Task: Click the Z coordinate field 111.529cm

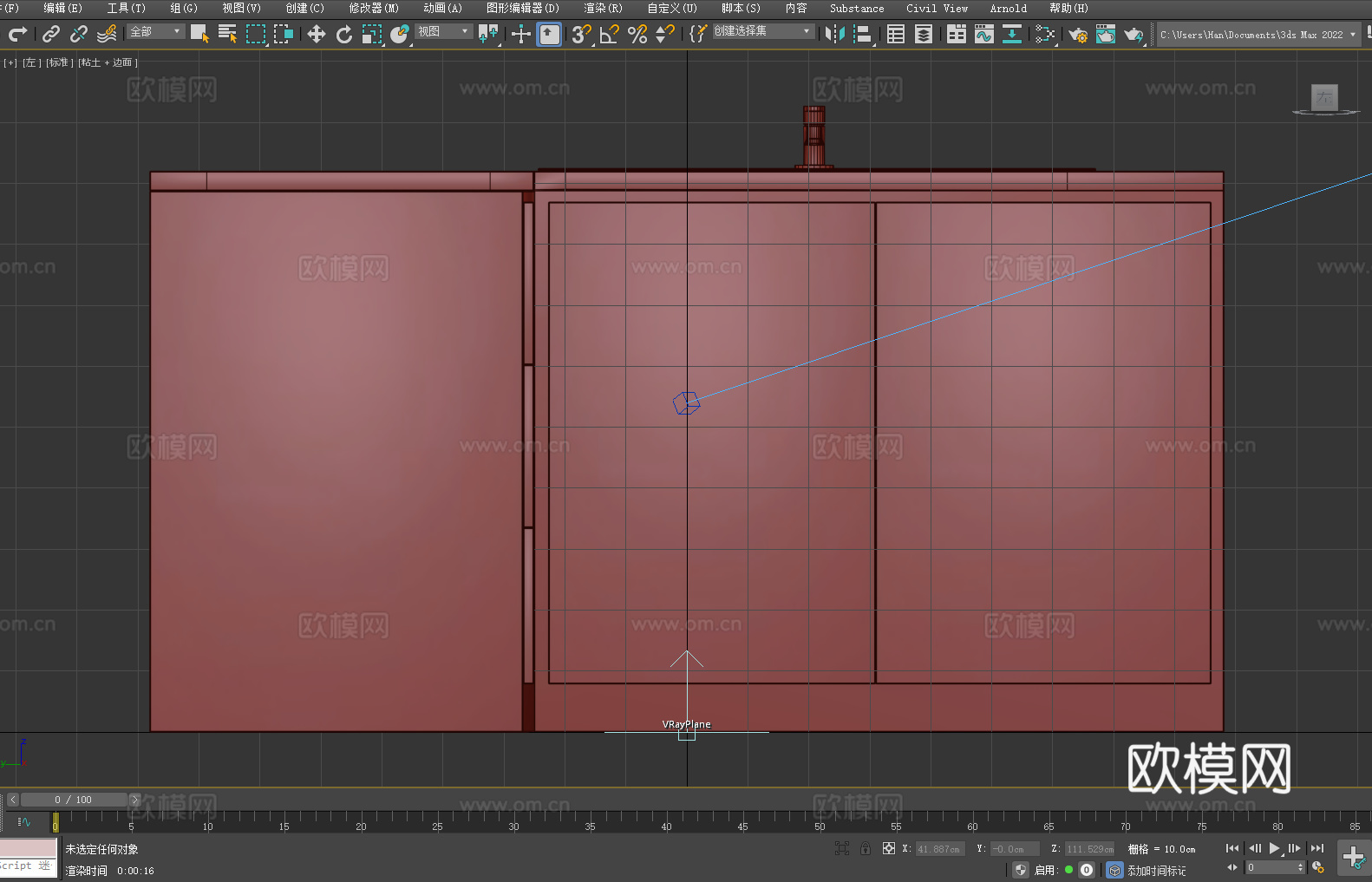Action: coord(1089,849)
